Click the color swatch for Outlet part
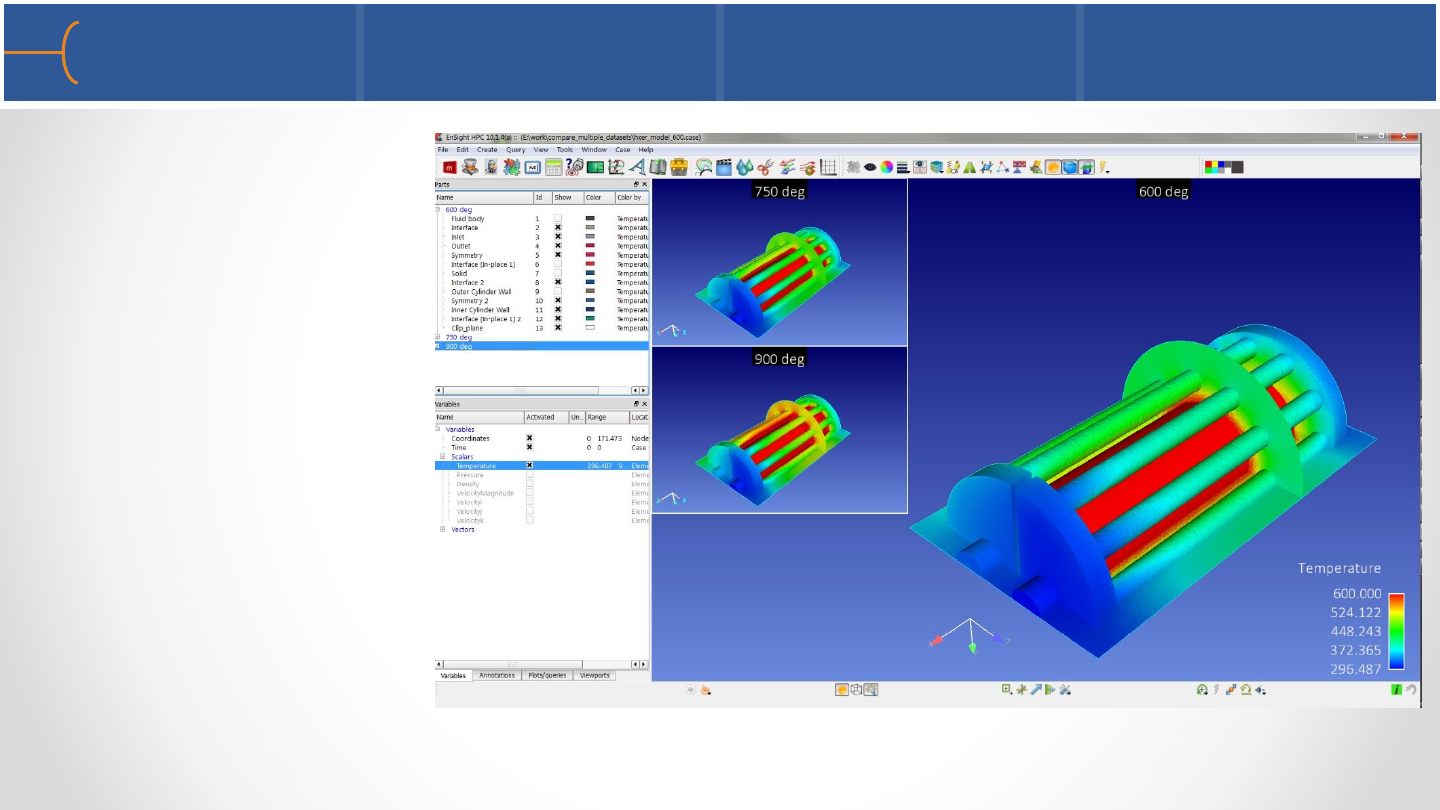The width and height of the screenshot is (1440, 810). point(590,246)
